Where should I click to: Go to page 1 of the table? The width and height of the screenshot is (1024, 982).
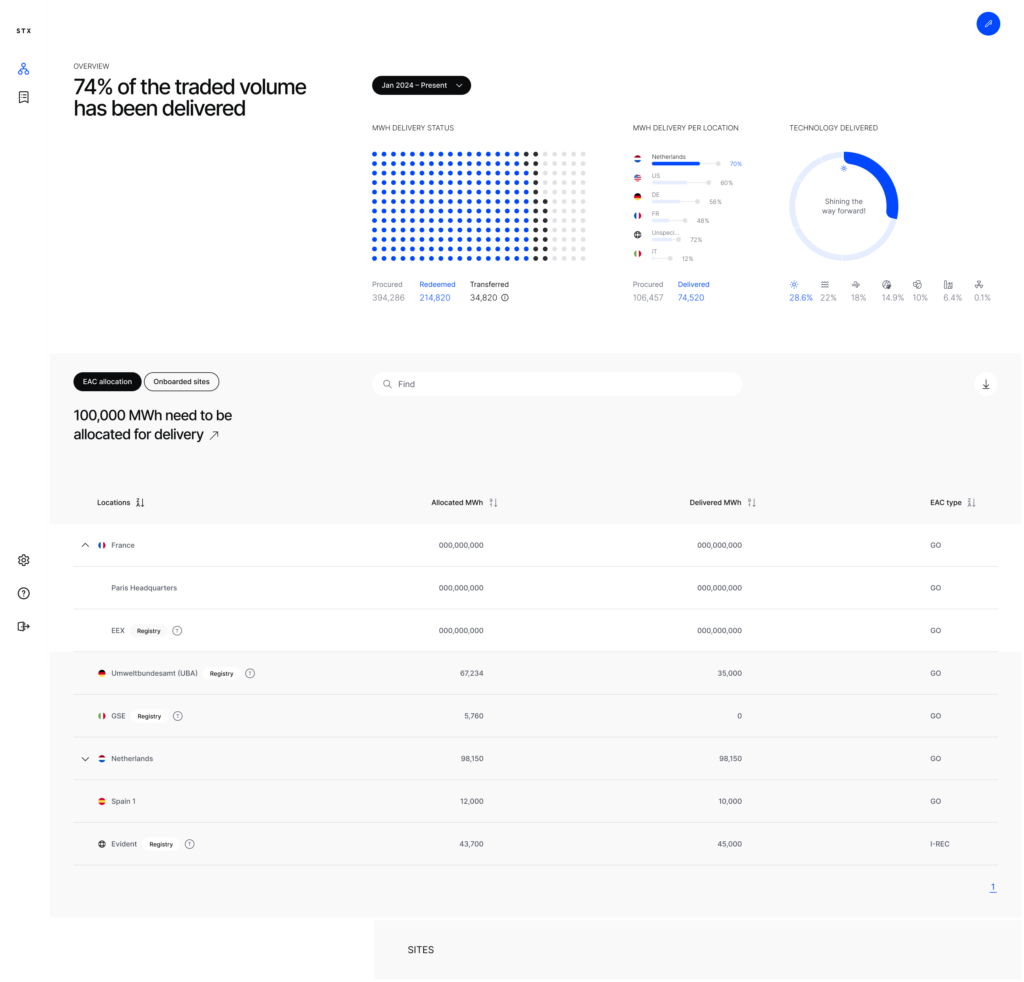[x=992, y=887]
